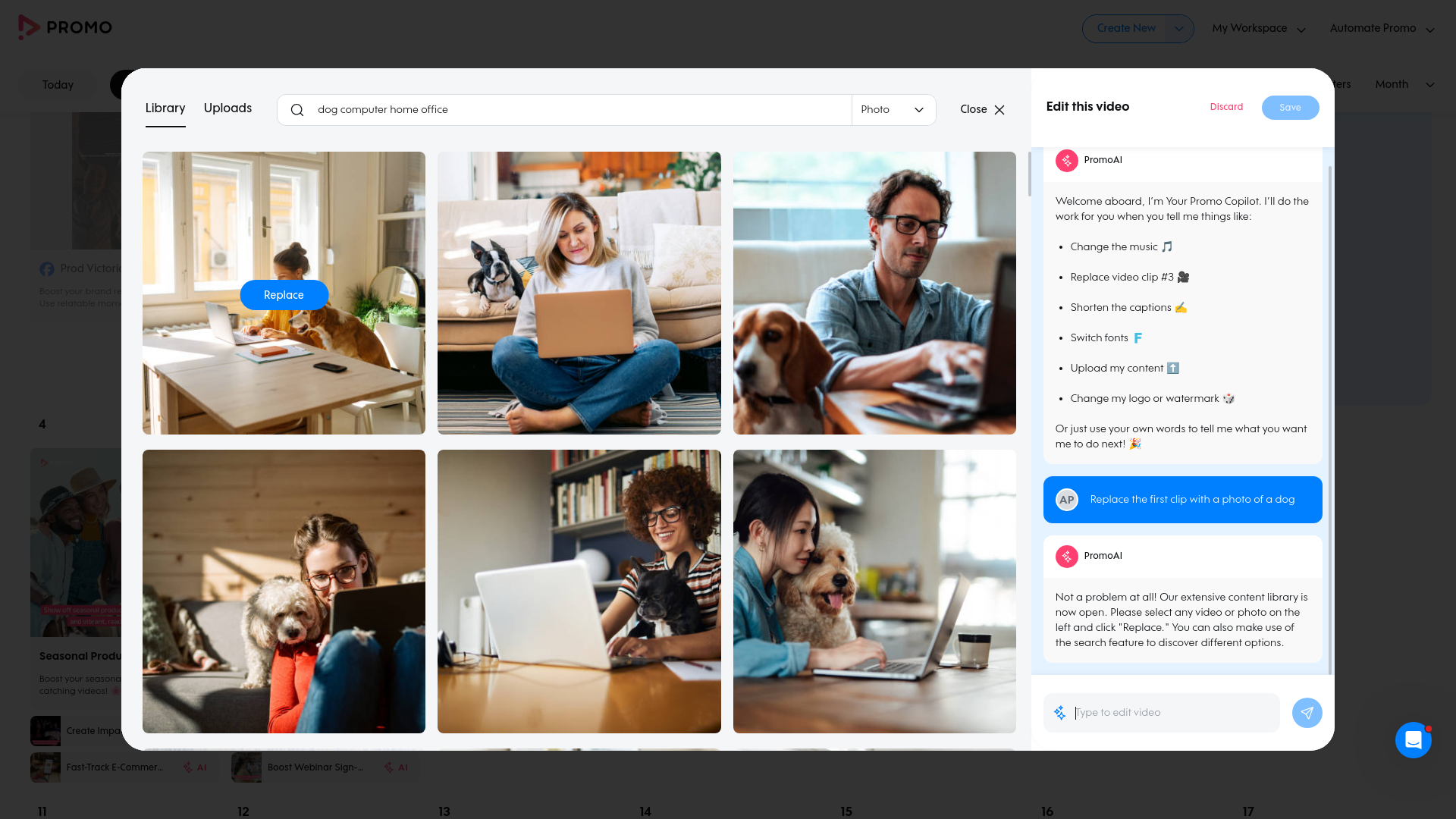Select the curly-haired woman with black dog photo
The height and width of the screenshot is (819, 1456).
coord(579,591)
